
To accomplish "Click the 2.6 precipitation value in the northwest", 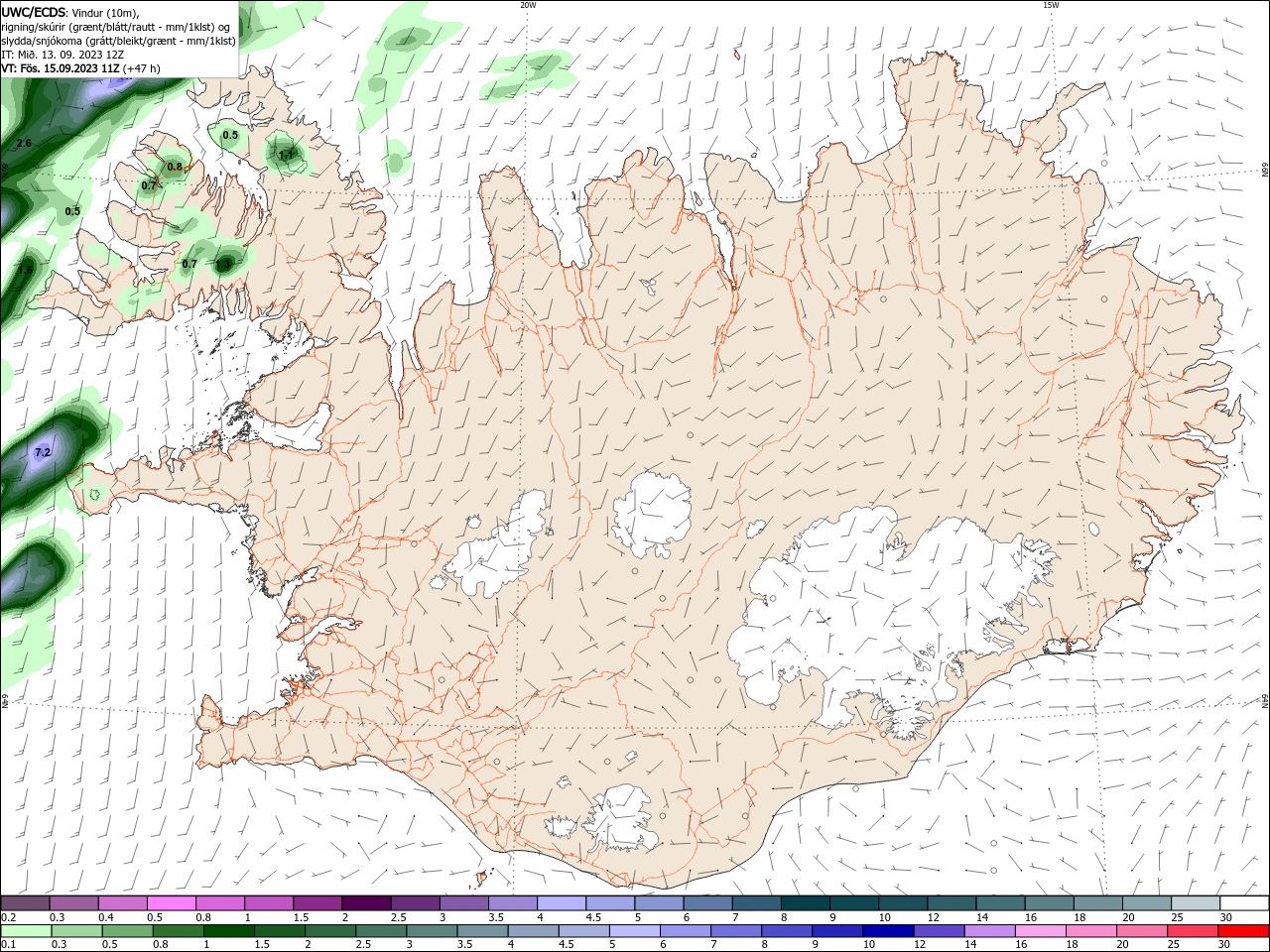I will pos(24,143).
